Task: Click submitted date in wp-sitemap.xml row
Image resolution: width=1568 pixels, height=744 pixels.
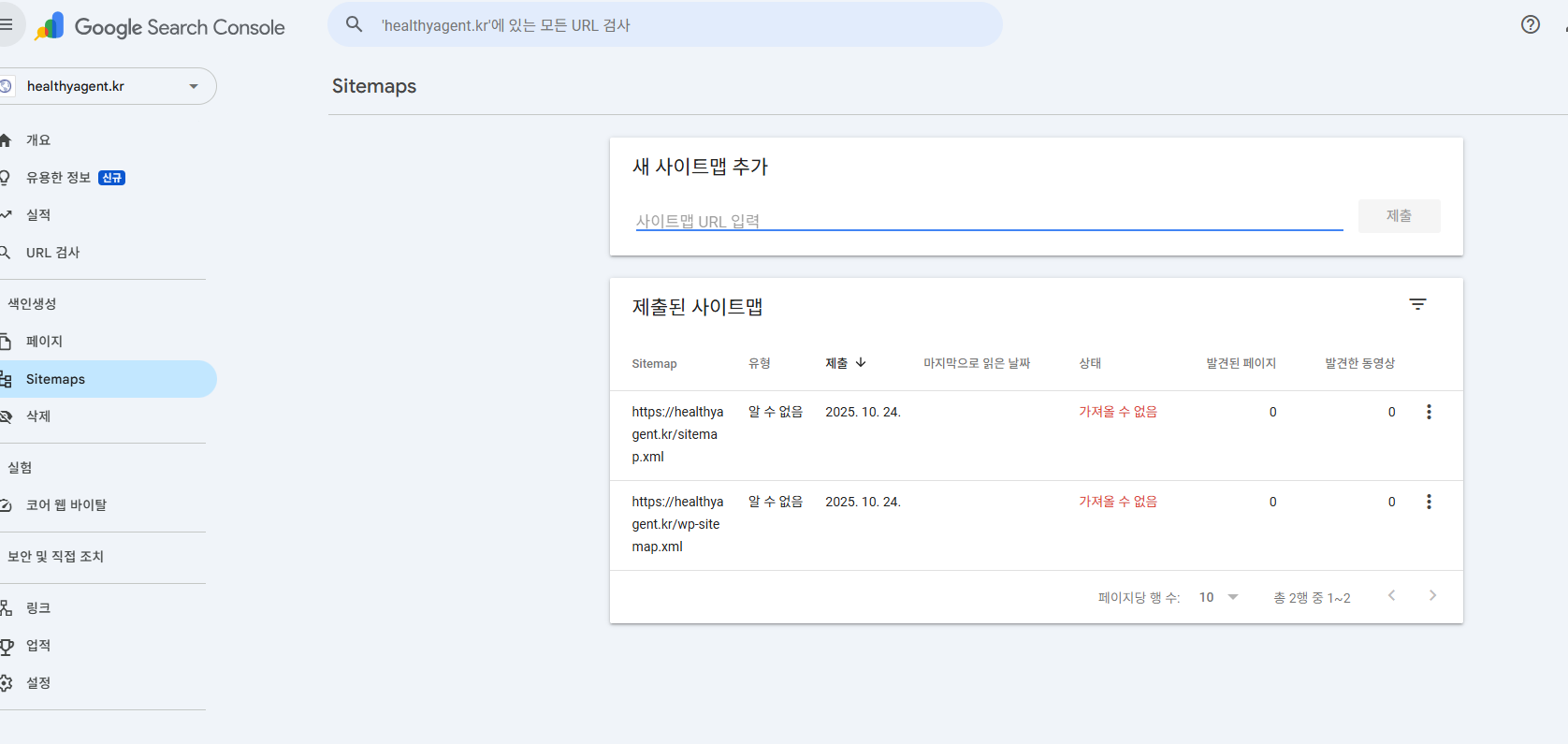Action: pyautogui.click(x=863, y=502)
